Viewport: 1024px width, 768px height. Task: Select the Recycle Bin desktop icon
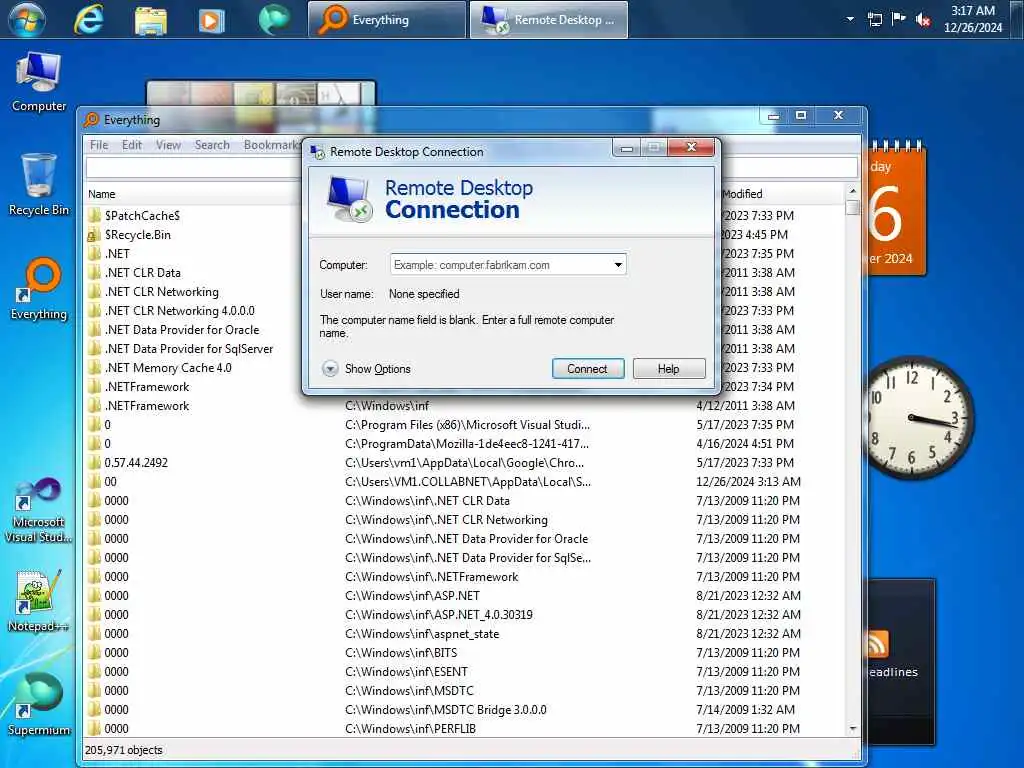pos(39,185)
